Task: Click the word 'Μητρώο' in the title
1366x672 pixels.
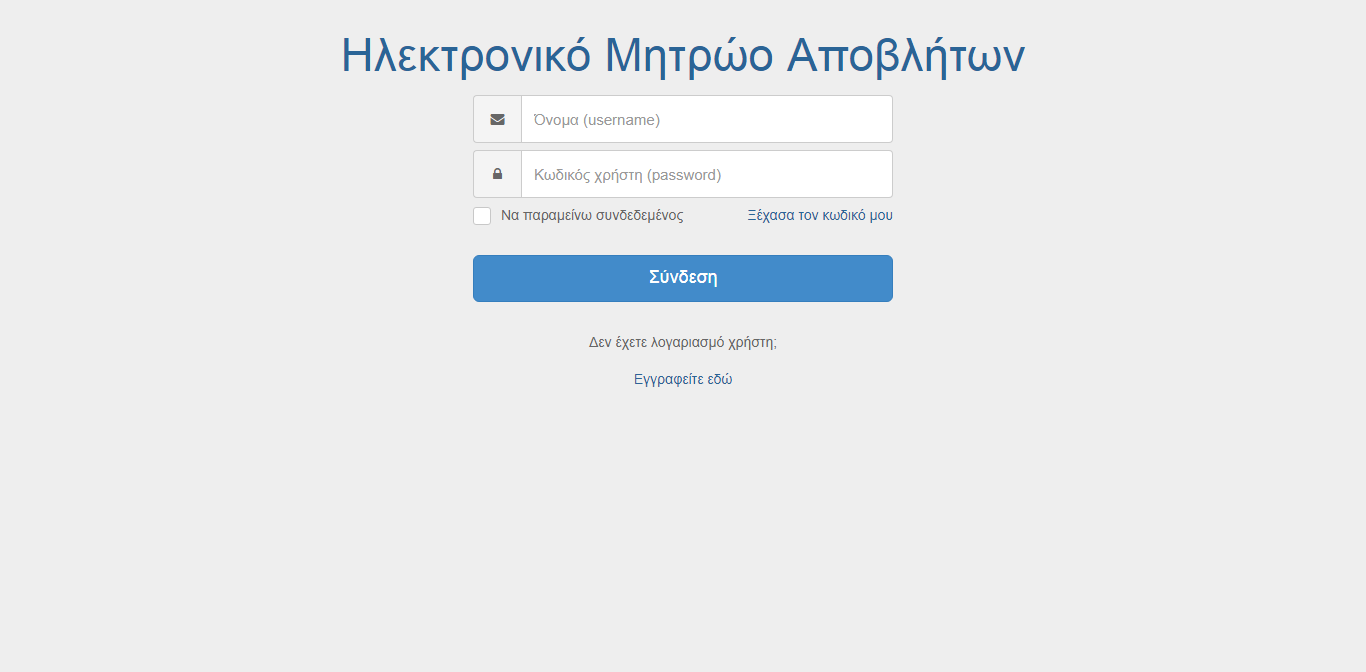Action: click(689, 57)
